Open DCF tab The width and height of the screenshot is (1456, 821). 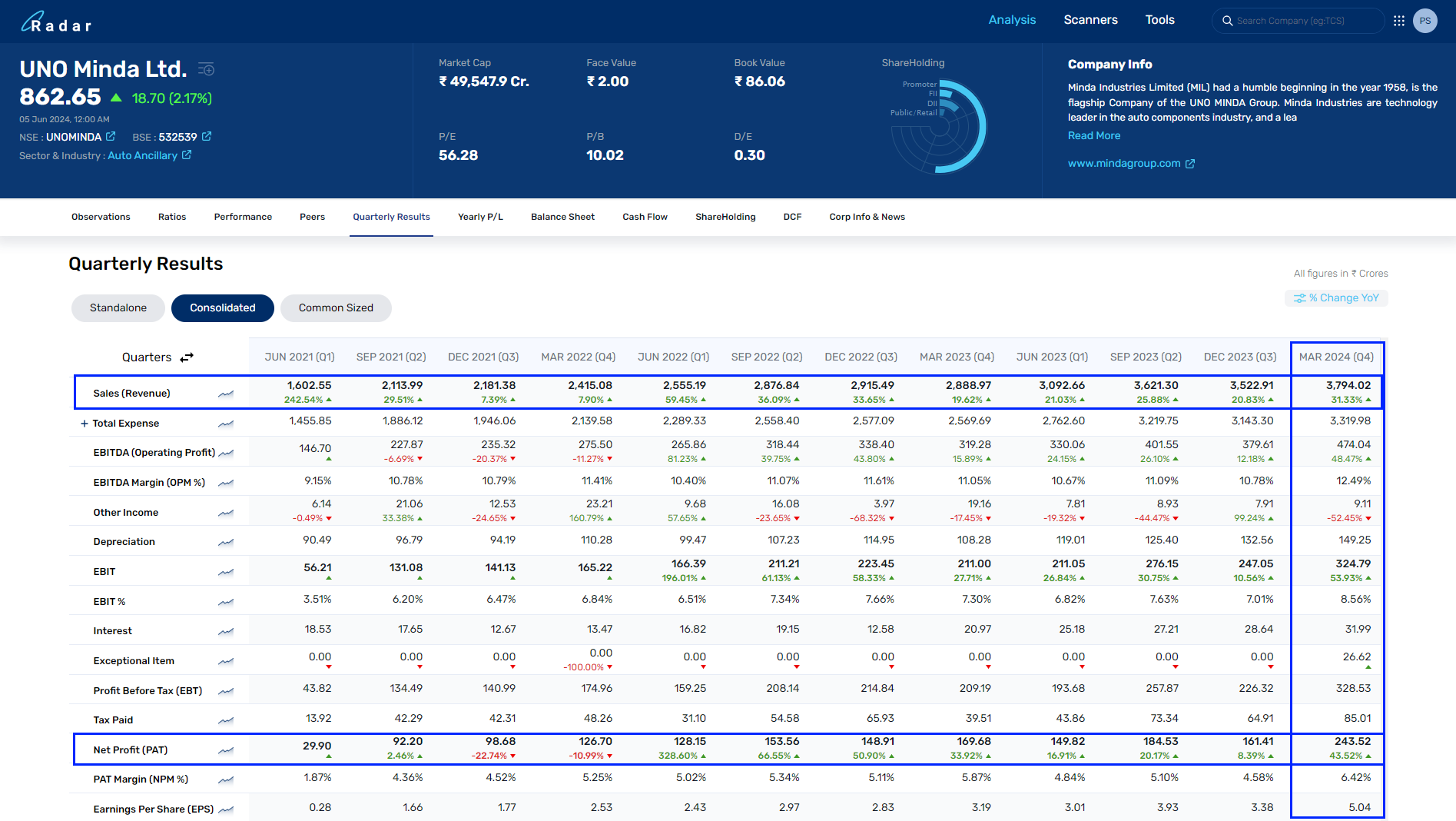coord(792,217)
